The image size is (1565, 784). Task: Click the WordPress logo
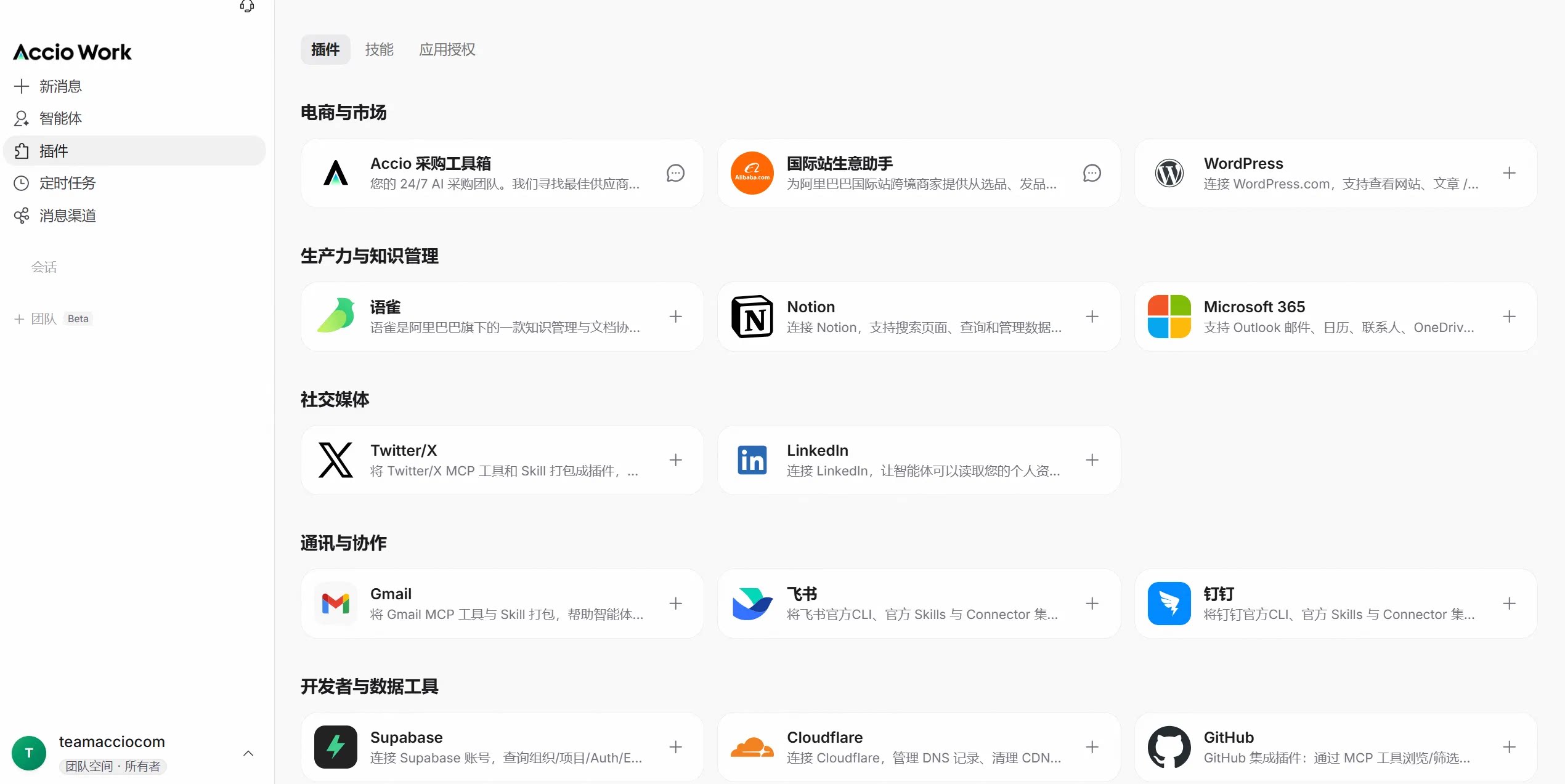[x=1169, y=173]
